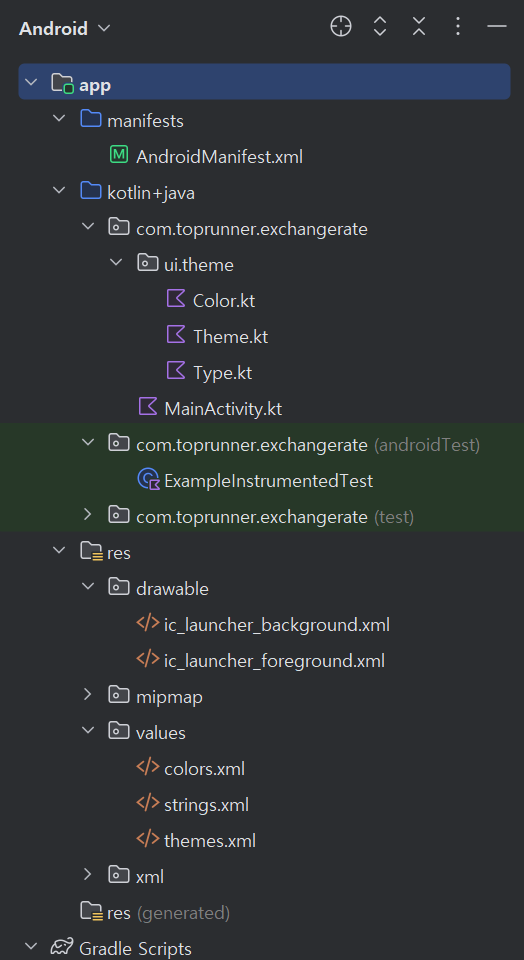This screenshot has width=524, height=960.
Task: Expand the (test) package chevron
Action: click(88, 514)
